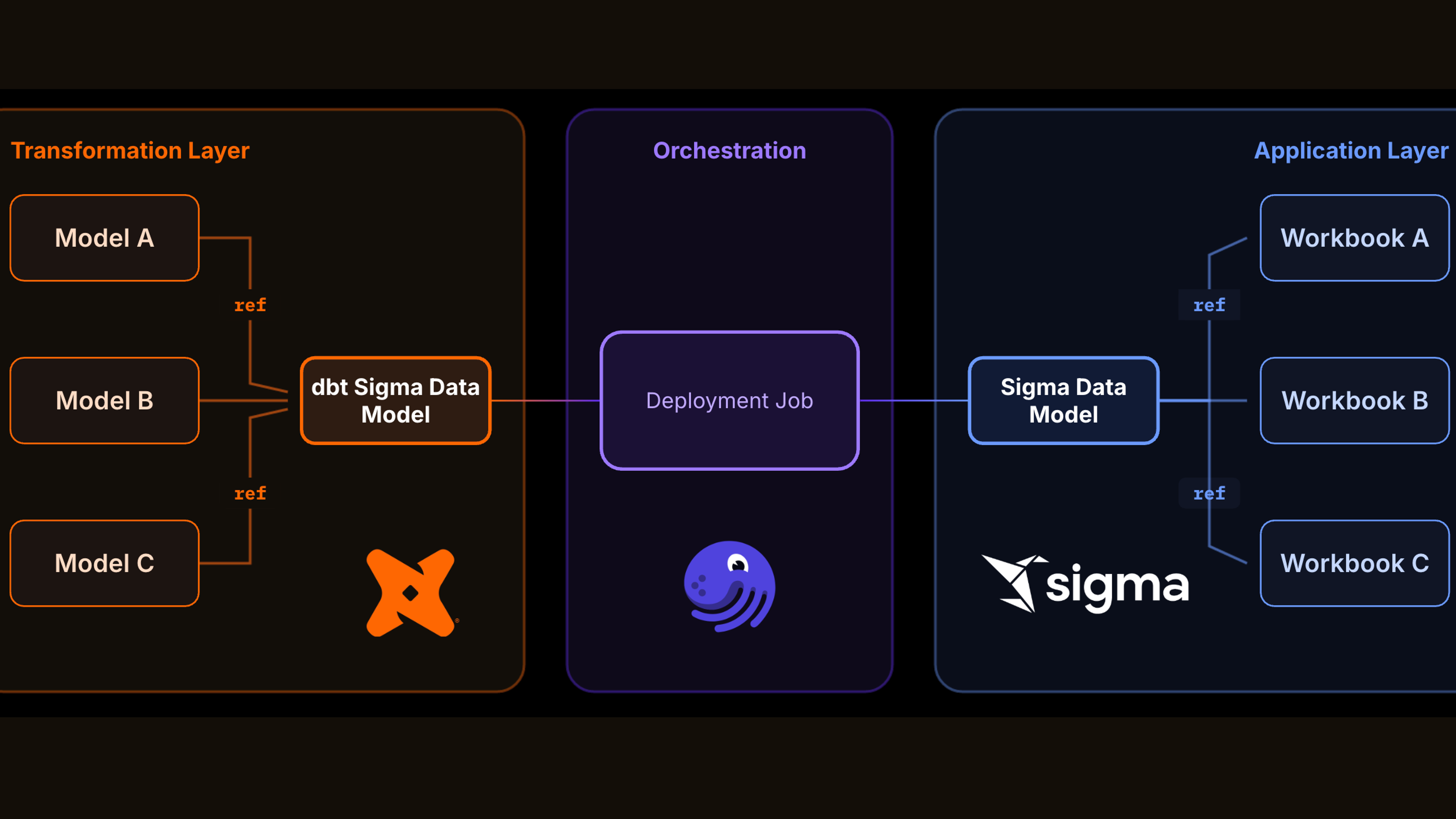Click the orange ref label above Model C
The width and height of the screenshot is (1456, 819).
[x=250, y=493]
